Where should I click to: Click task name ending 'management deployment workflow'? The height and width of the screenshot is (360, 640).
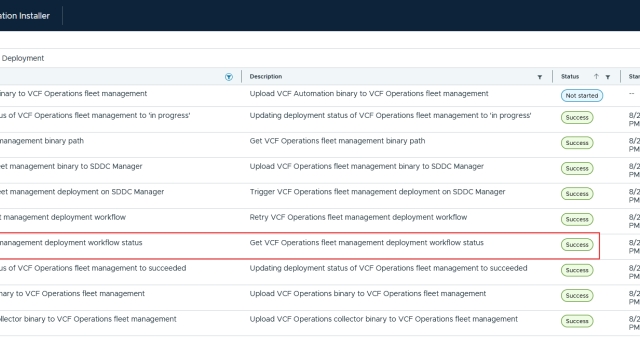coord(63,217)
